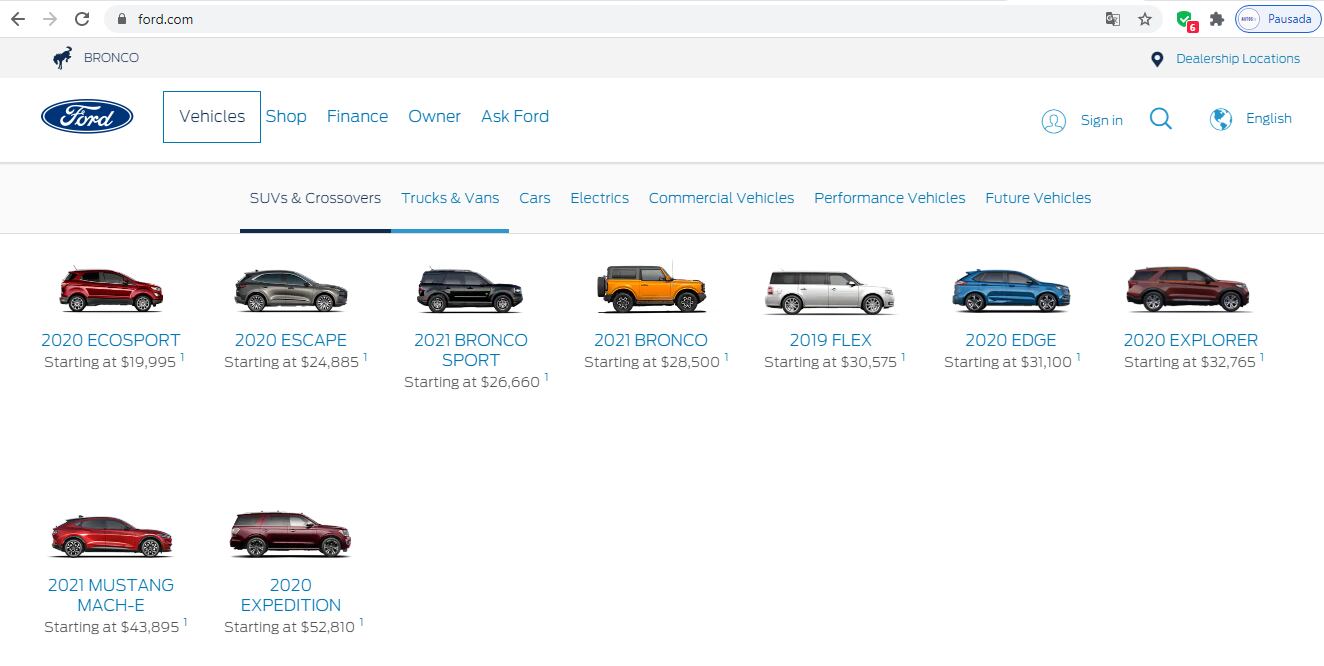Screen dimensions: 1324x666
Task: Open the Performance Vehicles tab
Action: click(889, 198)
